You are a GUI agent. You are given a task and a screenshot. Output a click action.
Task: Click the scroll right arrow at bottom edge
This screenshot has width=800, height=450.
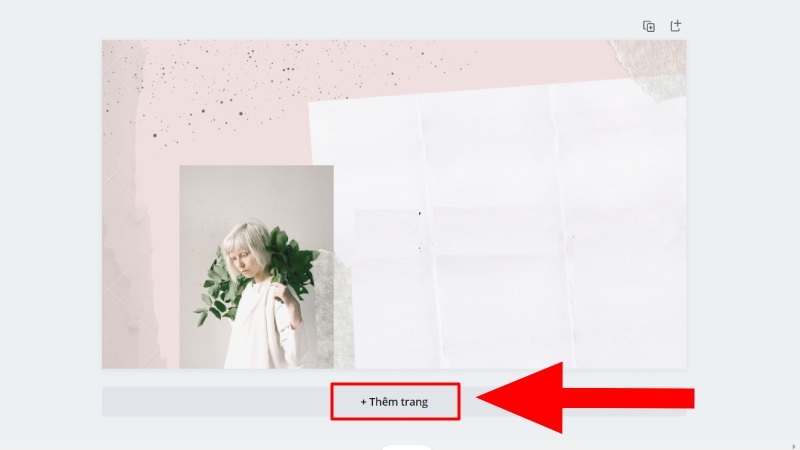pos(793,446)
